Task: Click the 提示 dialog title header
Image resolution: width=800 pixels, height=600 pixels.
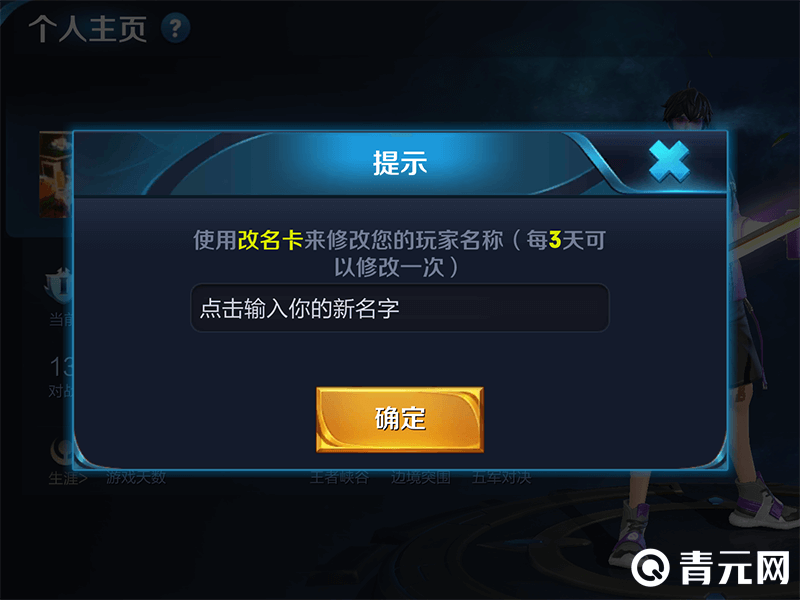Action: point(400,163)
